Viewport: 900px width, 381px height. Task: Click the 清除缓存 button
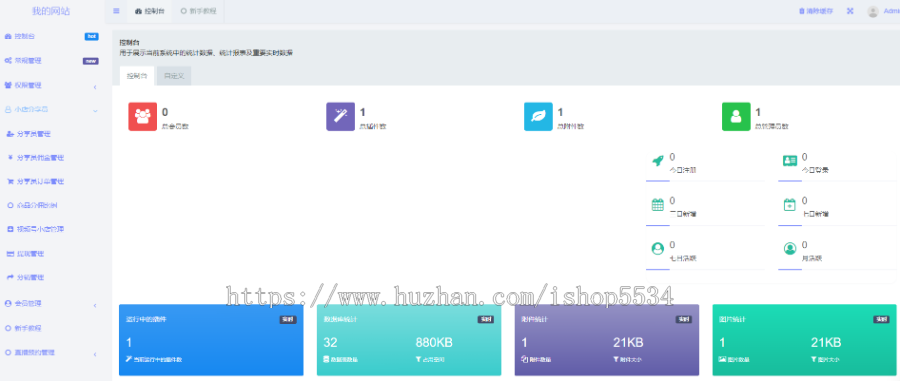[816, 11]
